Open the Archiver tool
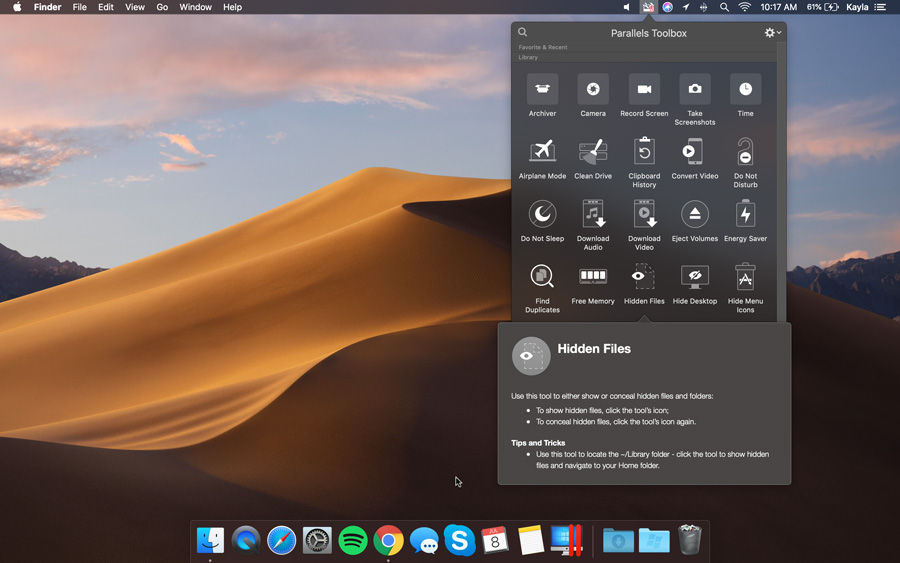 [542, 96]
